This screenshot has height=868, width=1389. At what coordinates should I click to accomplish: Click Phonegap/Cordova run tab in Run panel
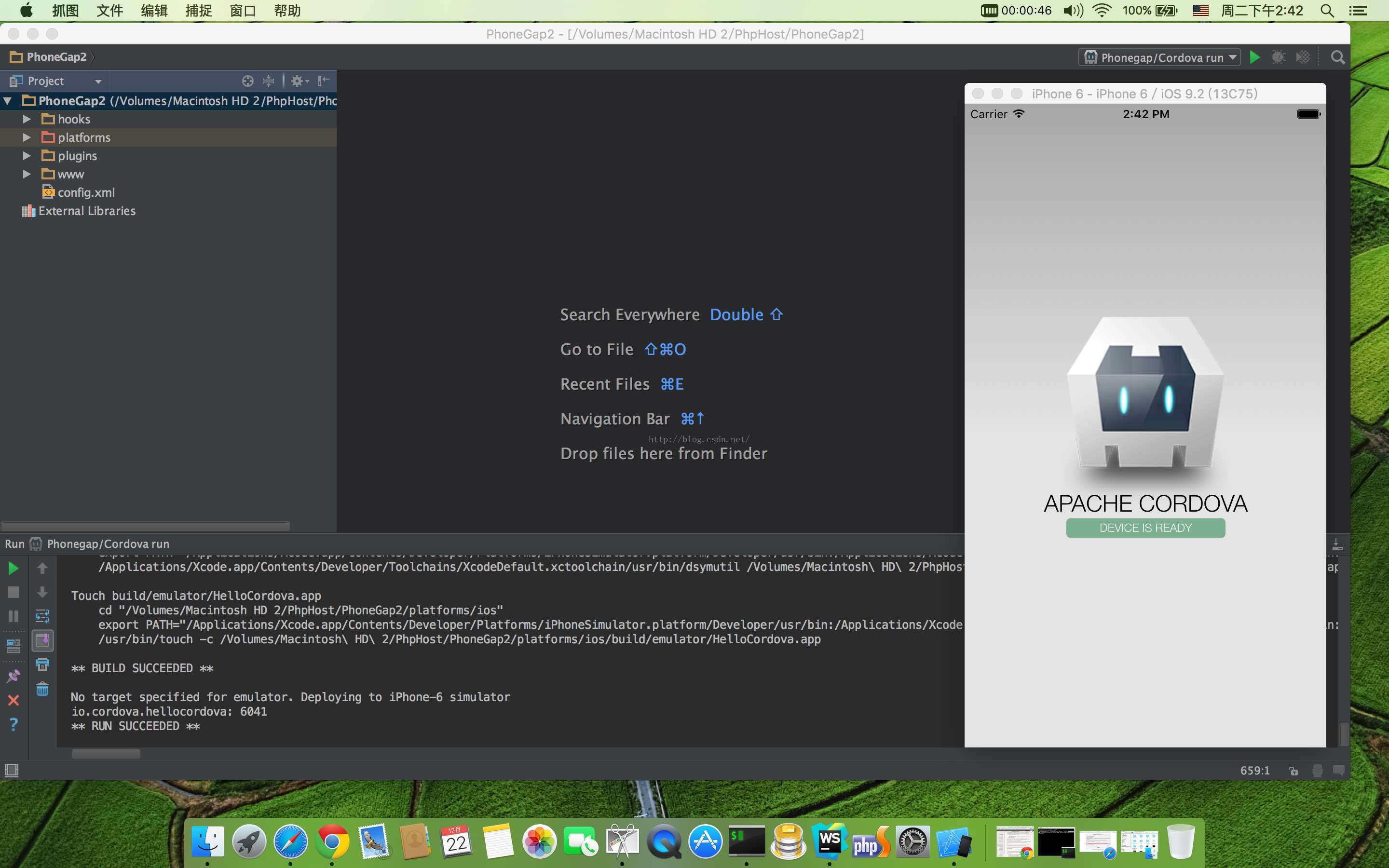[x=100, y=543]
